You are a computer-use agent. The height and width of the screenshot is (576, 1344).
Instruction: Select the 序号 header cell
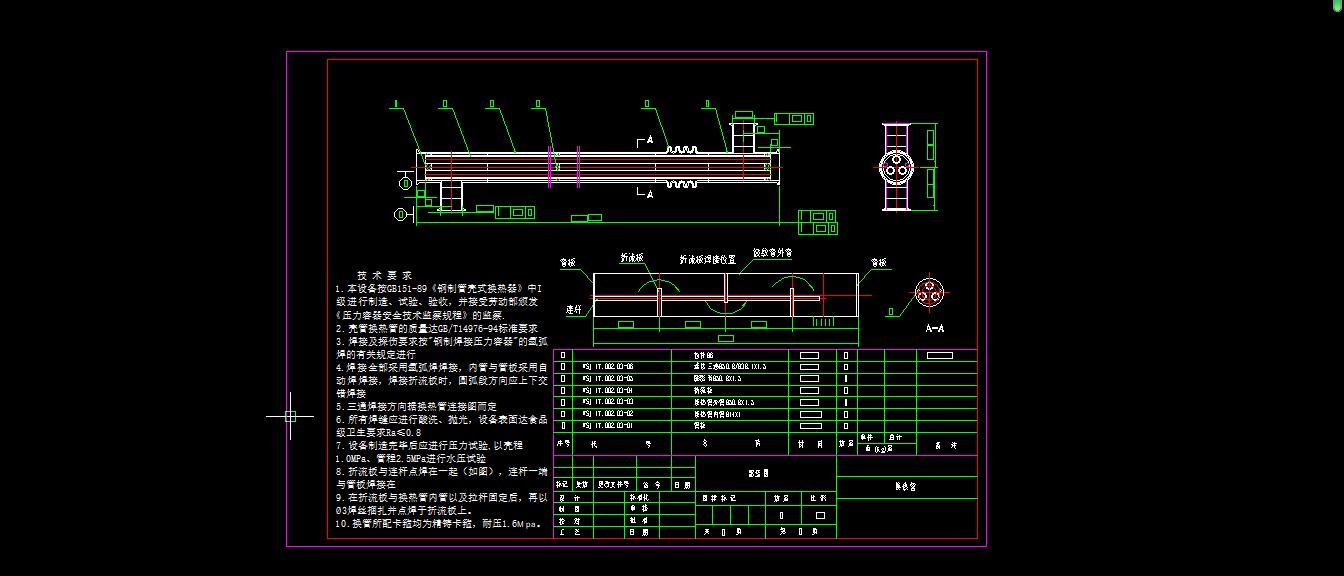(x=562, y=442)
